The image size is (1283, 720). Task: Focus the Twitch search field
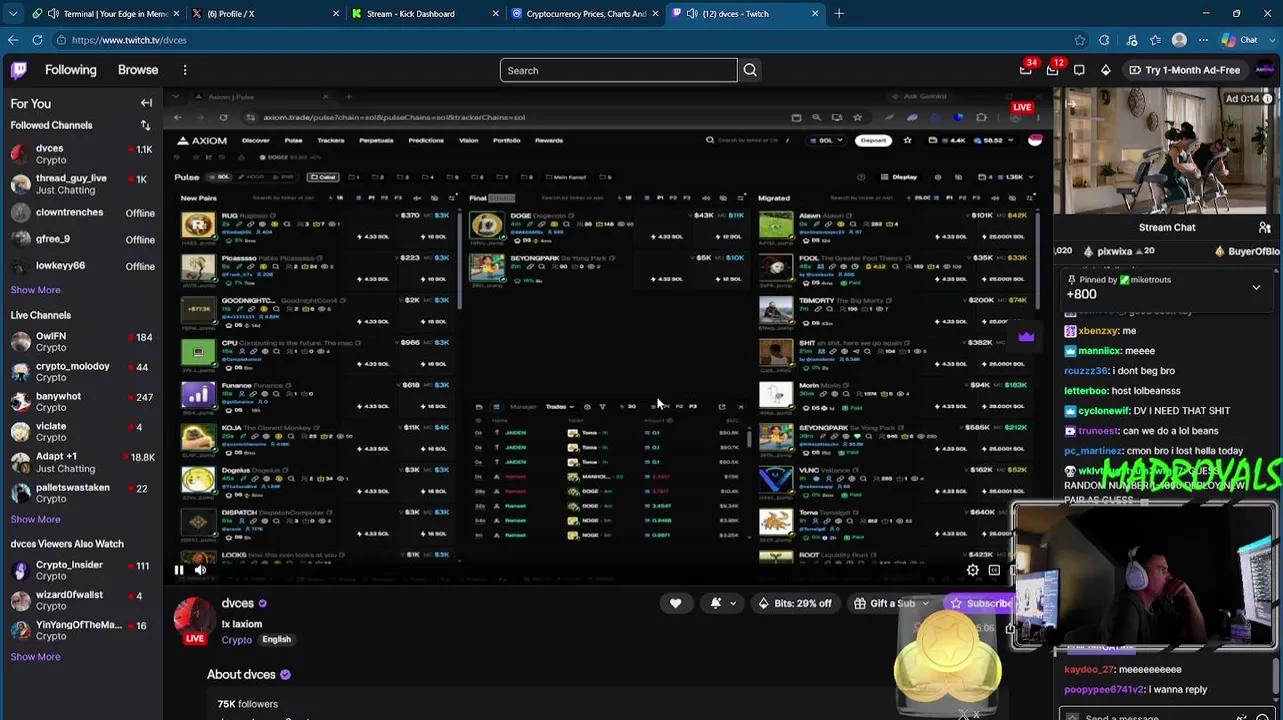[x=618, y=70]
